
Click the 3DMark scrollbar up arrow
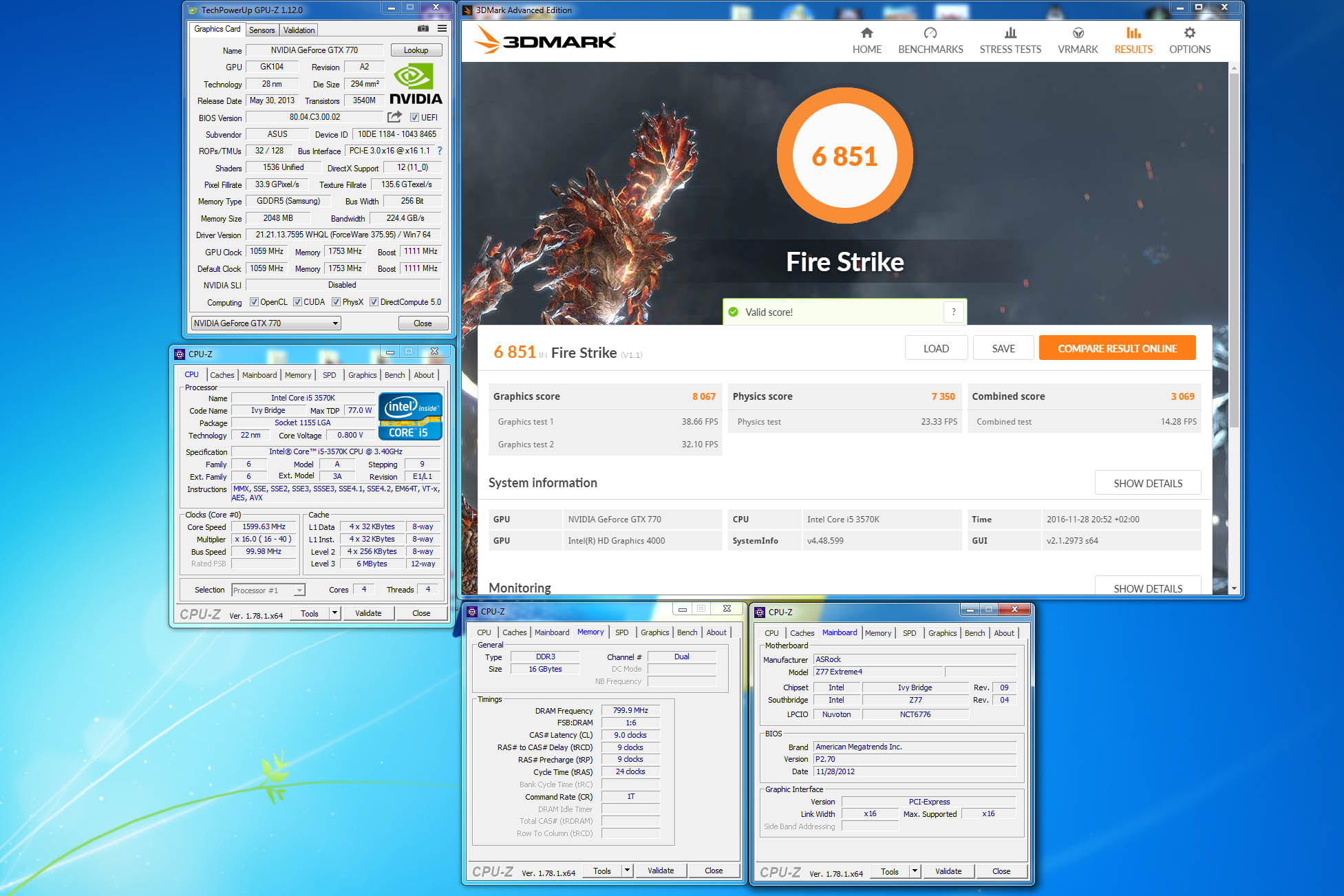(1234, 68)
